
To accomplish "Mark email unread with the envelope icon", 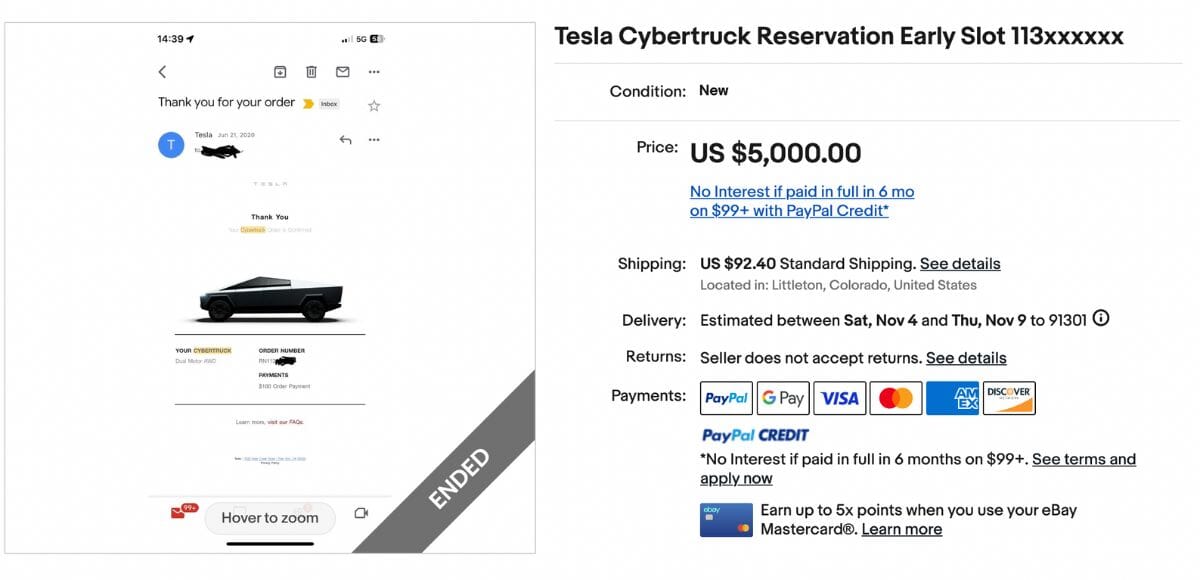I will [x=342, y=72].
